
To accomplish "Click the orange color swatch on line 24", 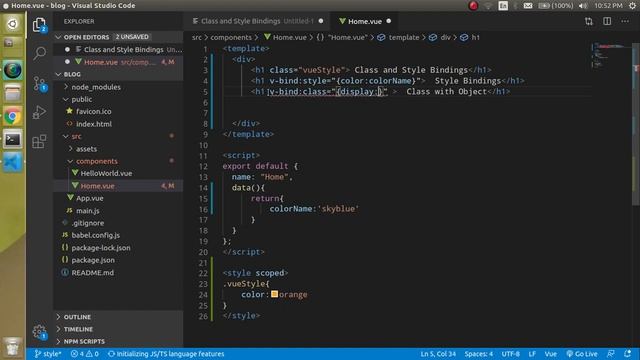I will tap(274, 294).
